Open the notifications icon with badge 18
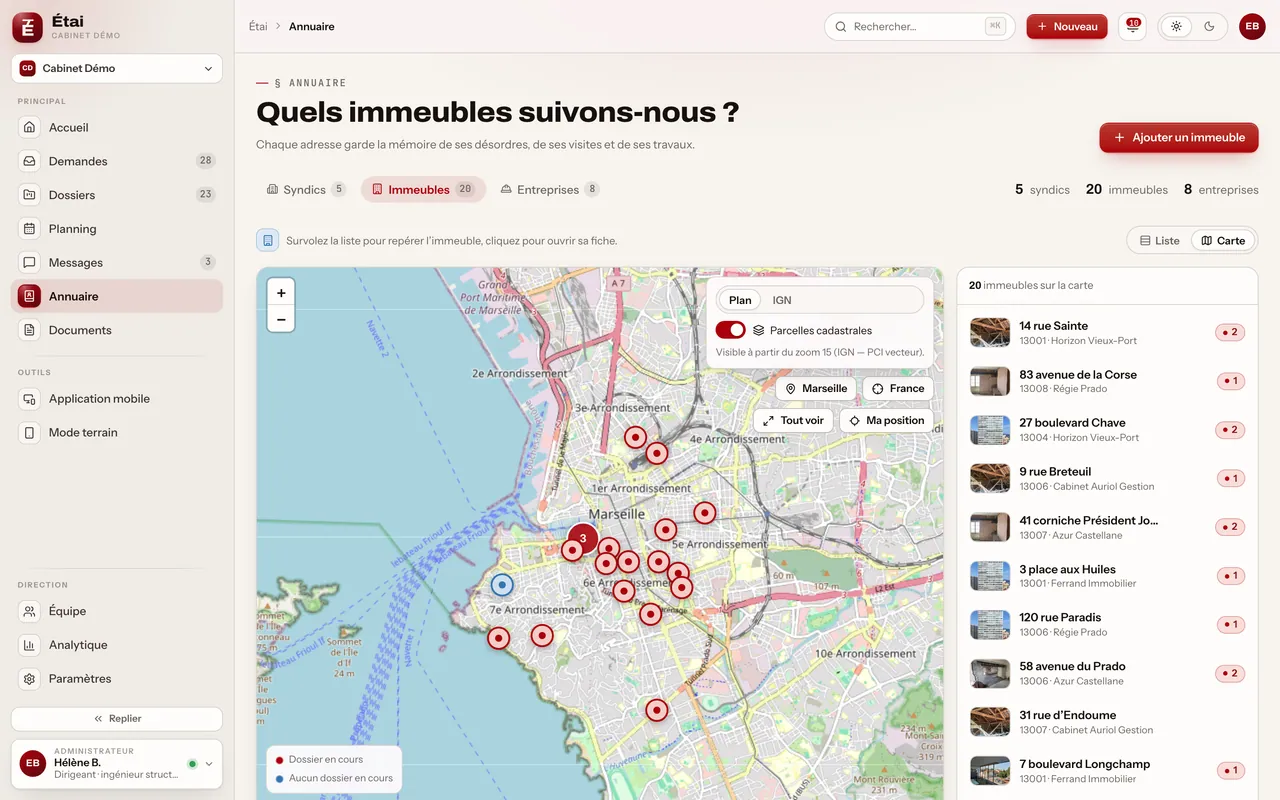 click(x=1132, y=27)
